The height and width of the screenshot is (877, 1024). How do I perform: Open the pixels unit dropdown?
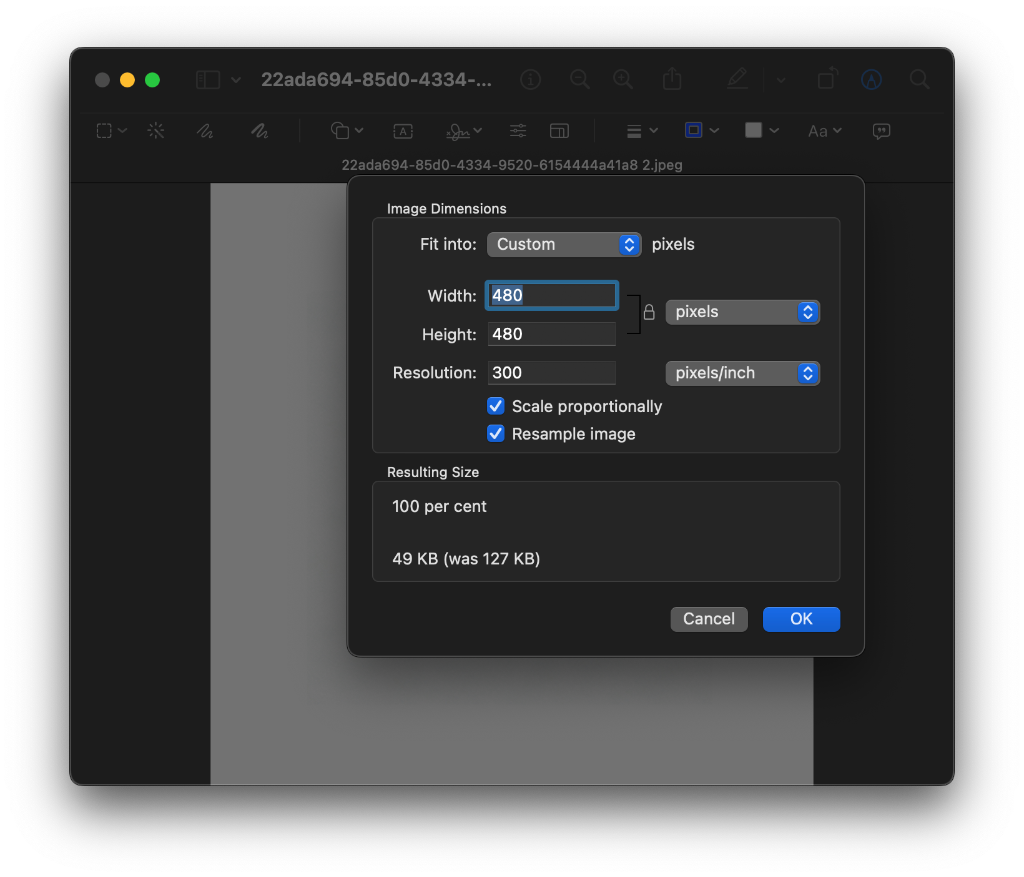742,312
